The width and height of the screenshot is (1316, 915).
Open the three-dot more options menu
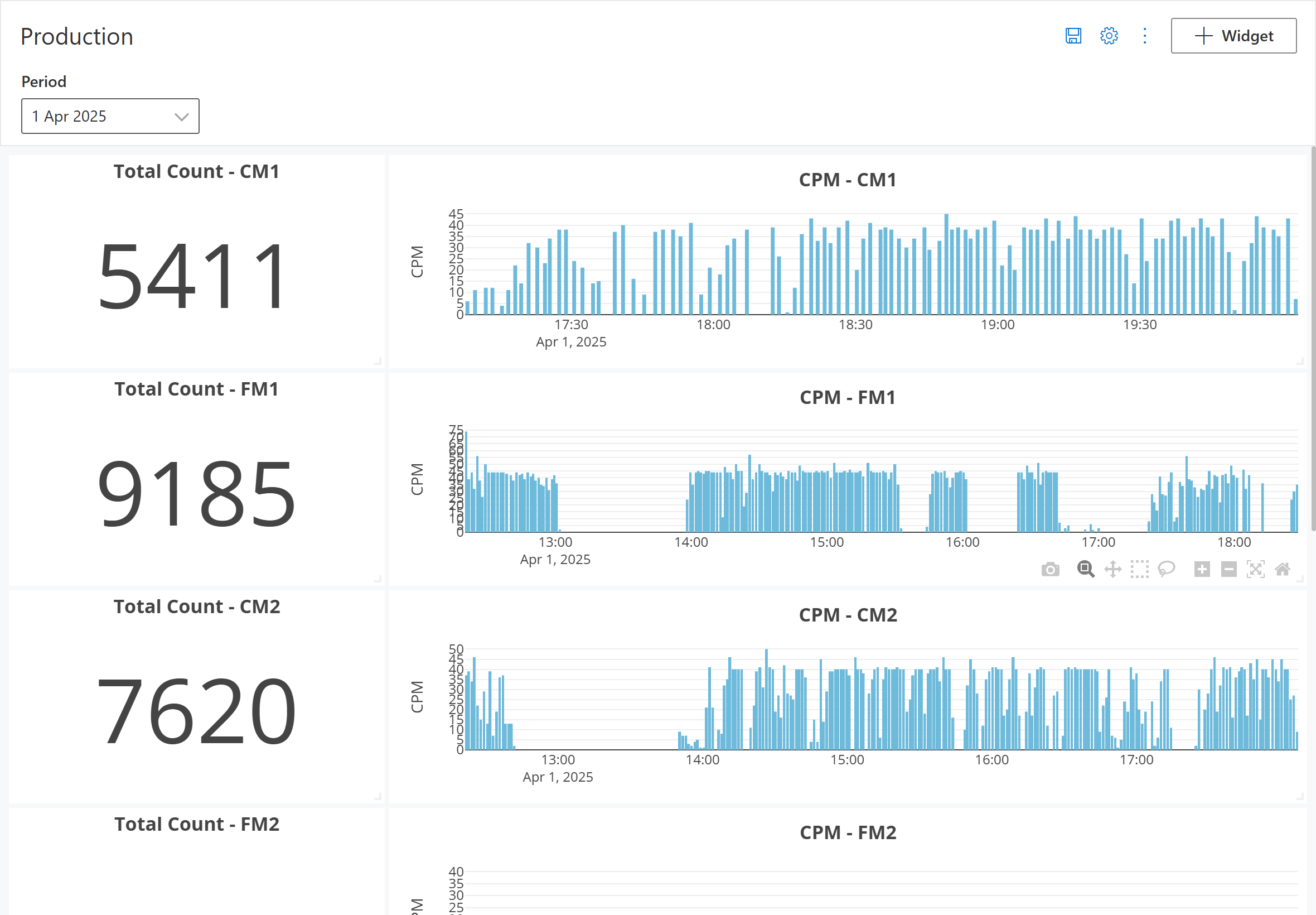click(1144, 36)
